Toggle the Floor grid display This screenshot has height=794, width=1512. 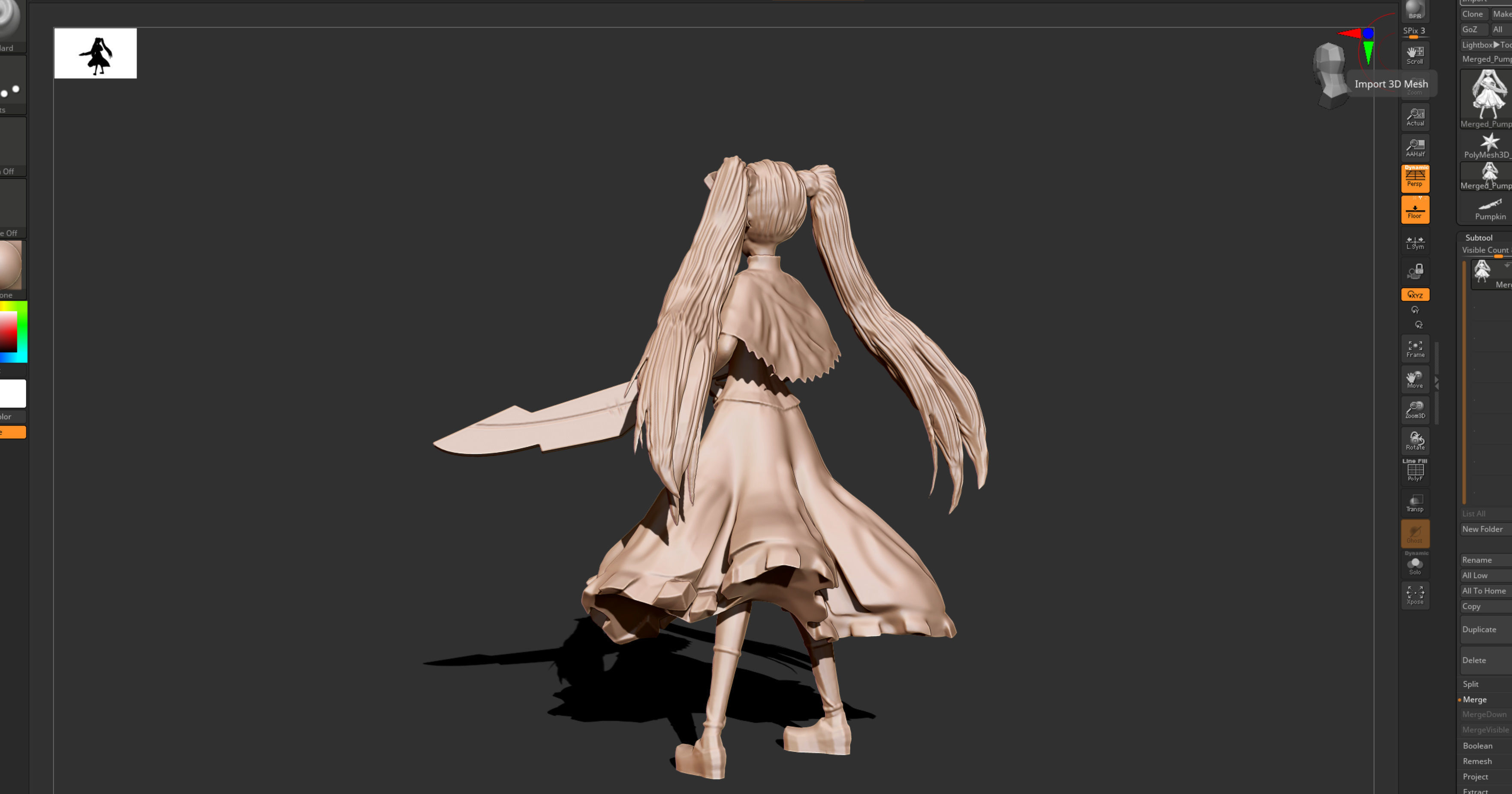pos(1415,210)
